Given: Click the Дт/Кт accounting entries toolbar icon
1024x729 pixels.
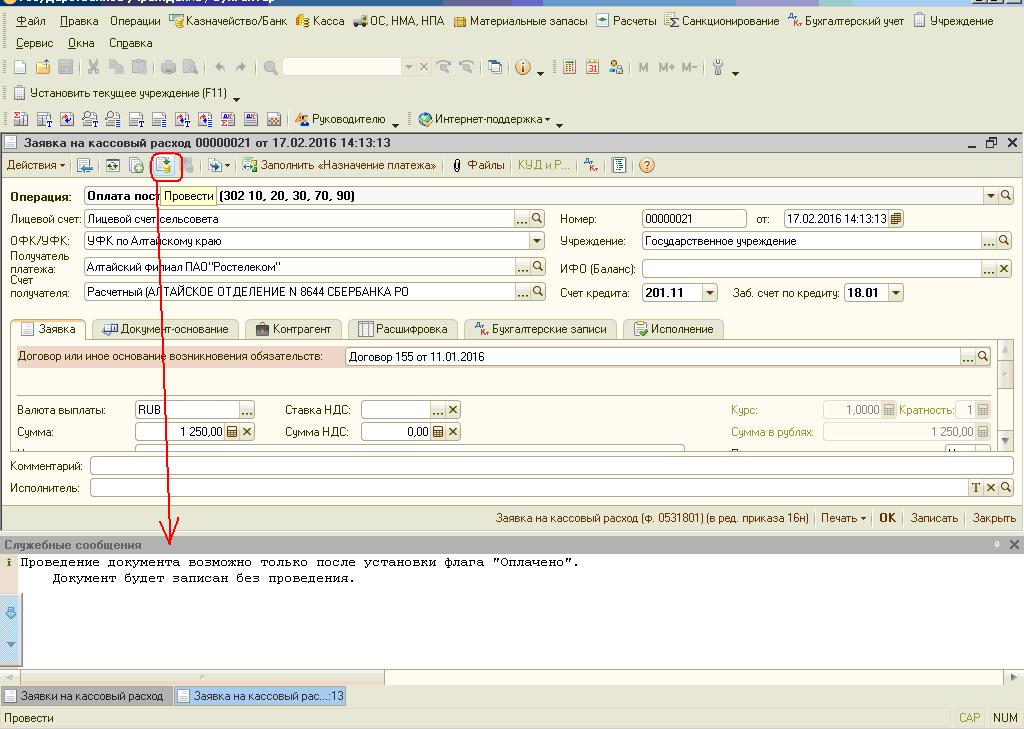Looking at the screenshot, I should [x=591, y=165].
